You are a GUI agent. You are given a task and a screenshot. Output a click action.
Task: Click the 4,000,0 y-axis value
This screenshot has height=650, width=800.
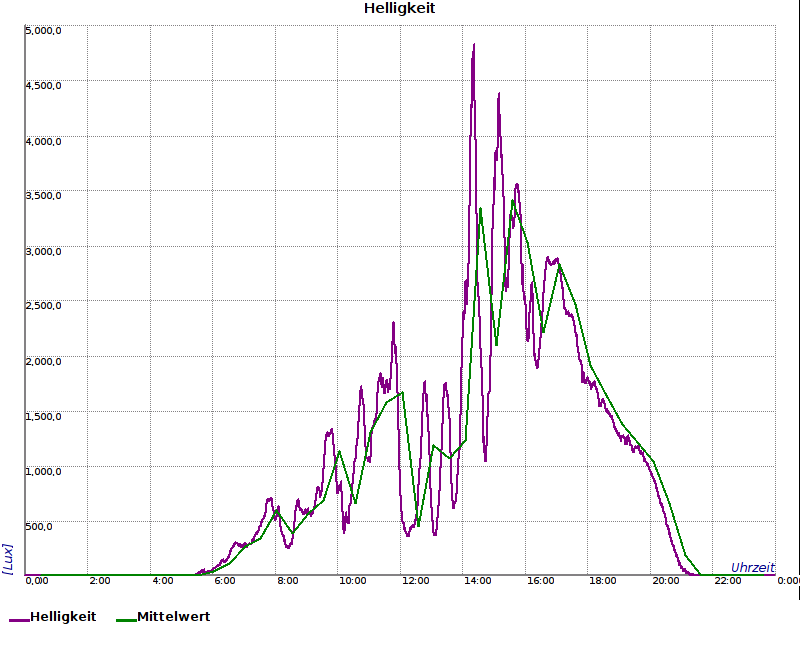point(43,141)
